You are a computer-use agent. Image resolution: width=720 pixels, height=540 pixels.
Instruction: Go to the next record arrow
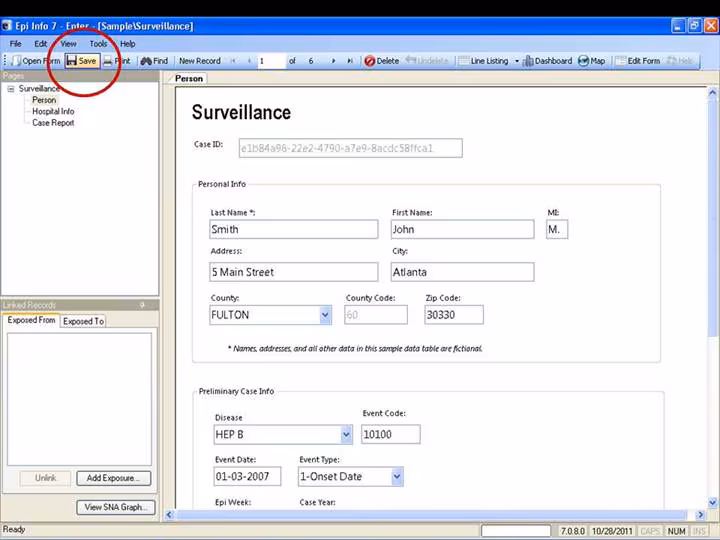coord(334,61)
